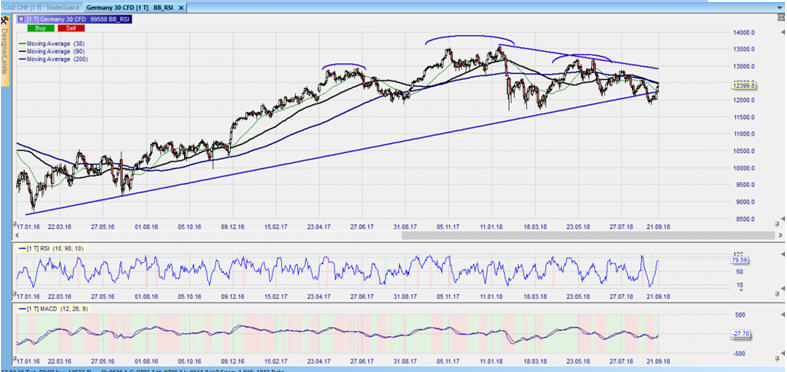Image resolution: width=787 pixels, height=372 pixels.
Task: Click the small arrow at the bottom-right of the MACD panel
Action: (783, 353)
